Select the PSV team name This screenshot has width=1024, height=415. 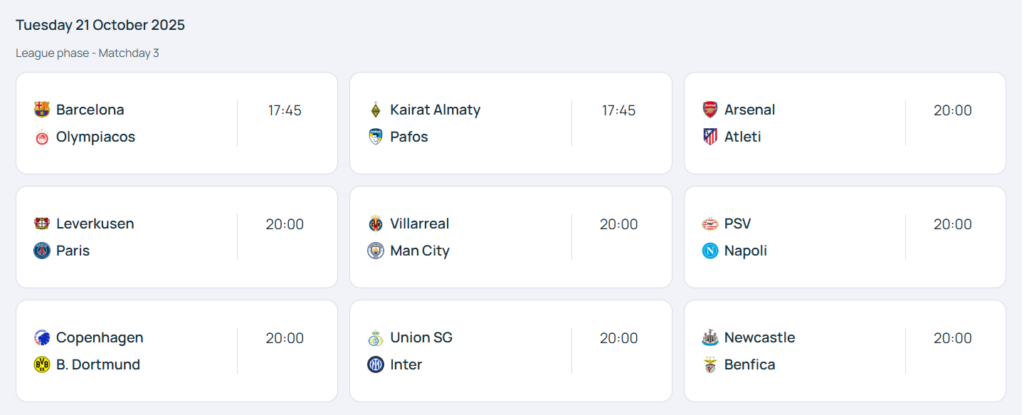click(737, 224)
